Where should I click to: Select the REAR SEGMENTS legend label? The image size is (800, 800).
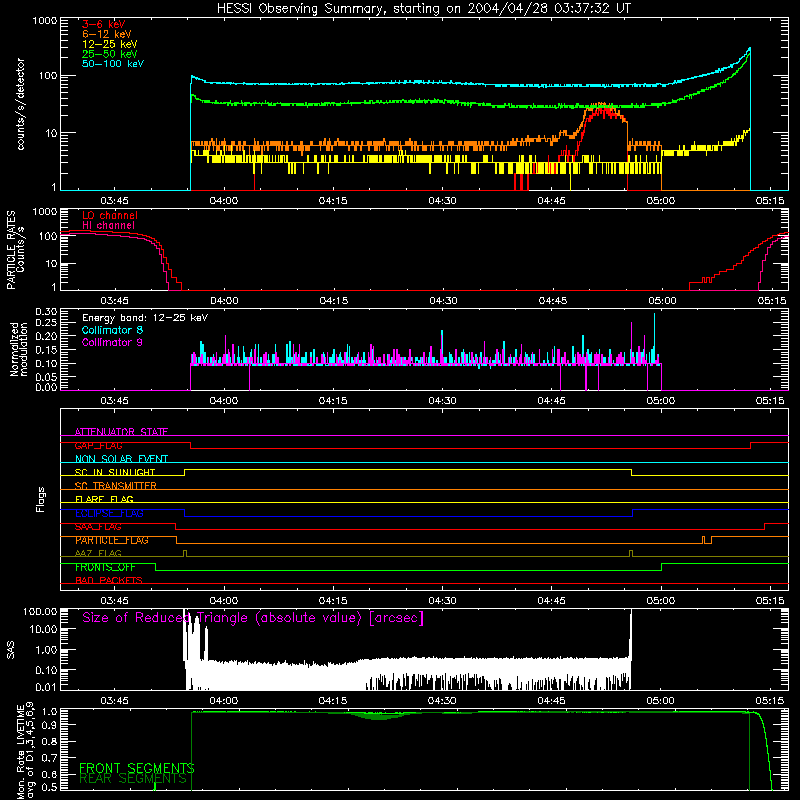pos(133,779)
